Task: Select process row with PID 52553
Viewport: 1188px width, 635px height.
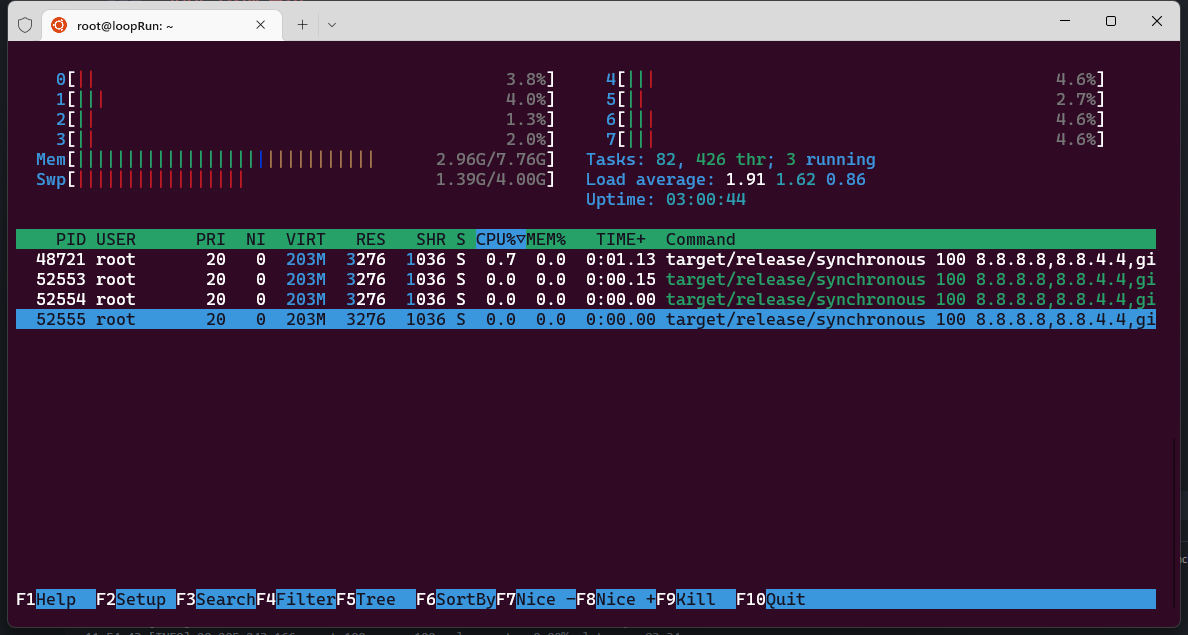Action: point(586,280)
